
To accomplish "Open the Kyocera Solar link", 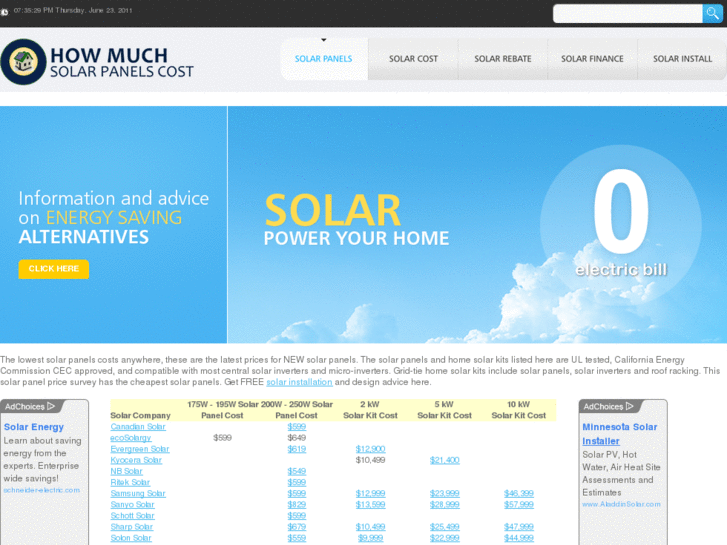I will tap(136, 460).
